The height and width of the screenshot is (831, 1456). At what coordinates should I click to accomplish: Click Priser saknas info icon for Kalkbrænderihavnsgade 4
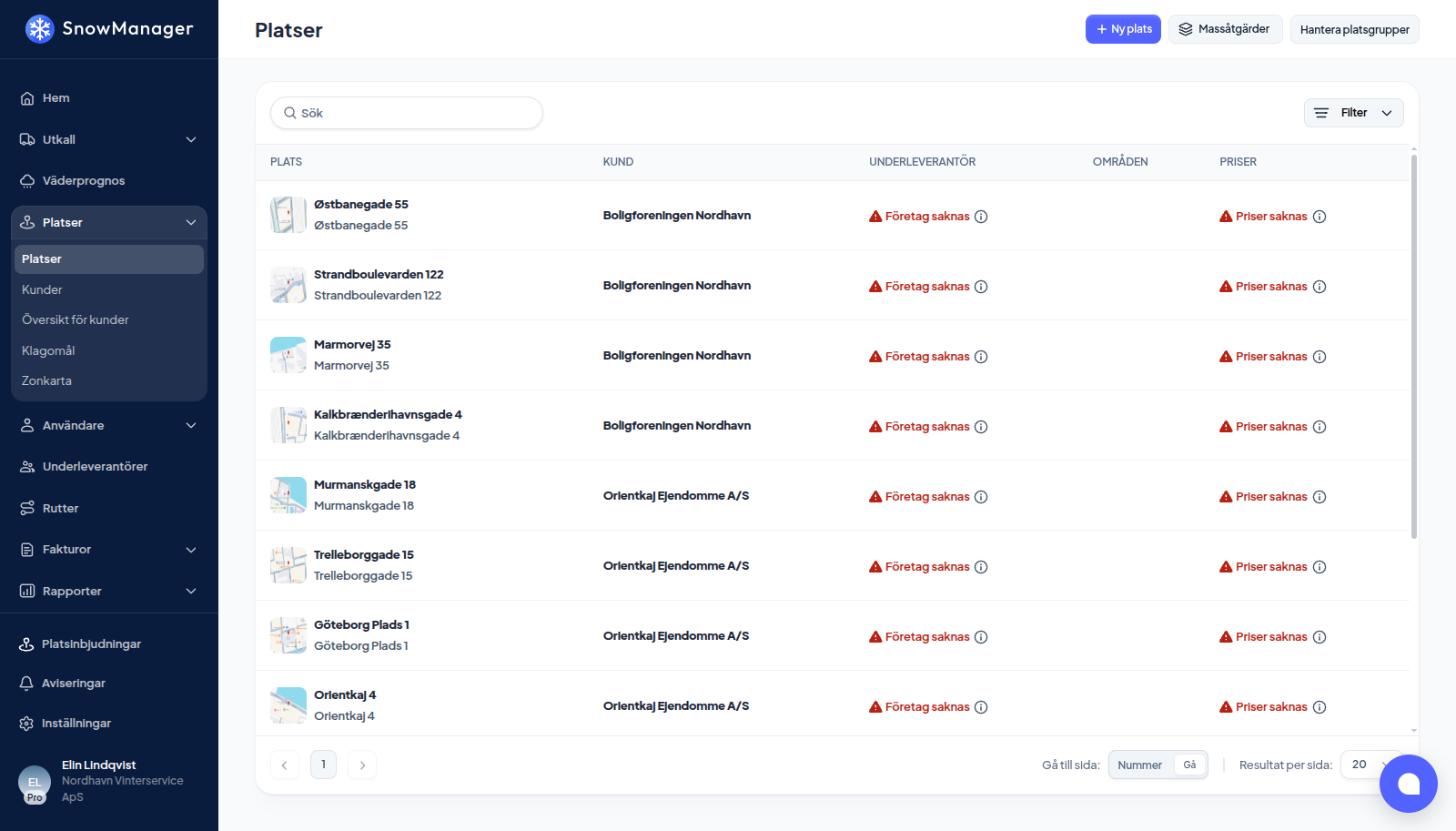[1319, 427]
